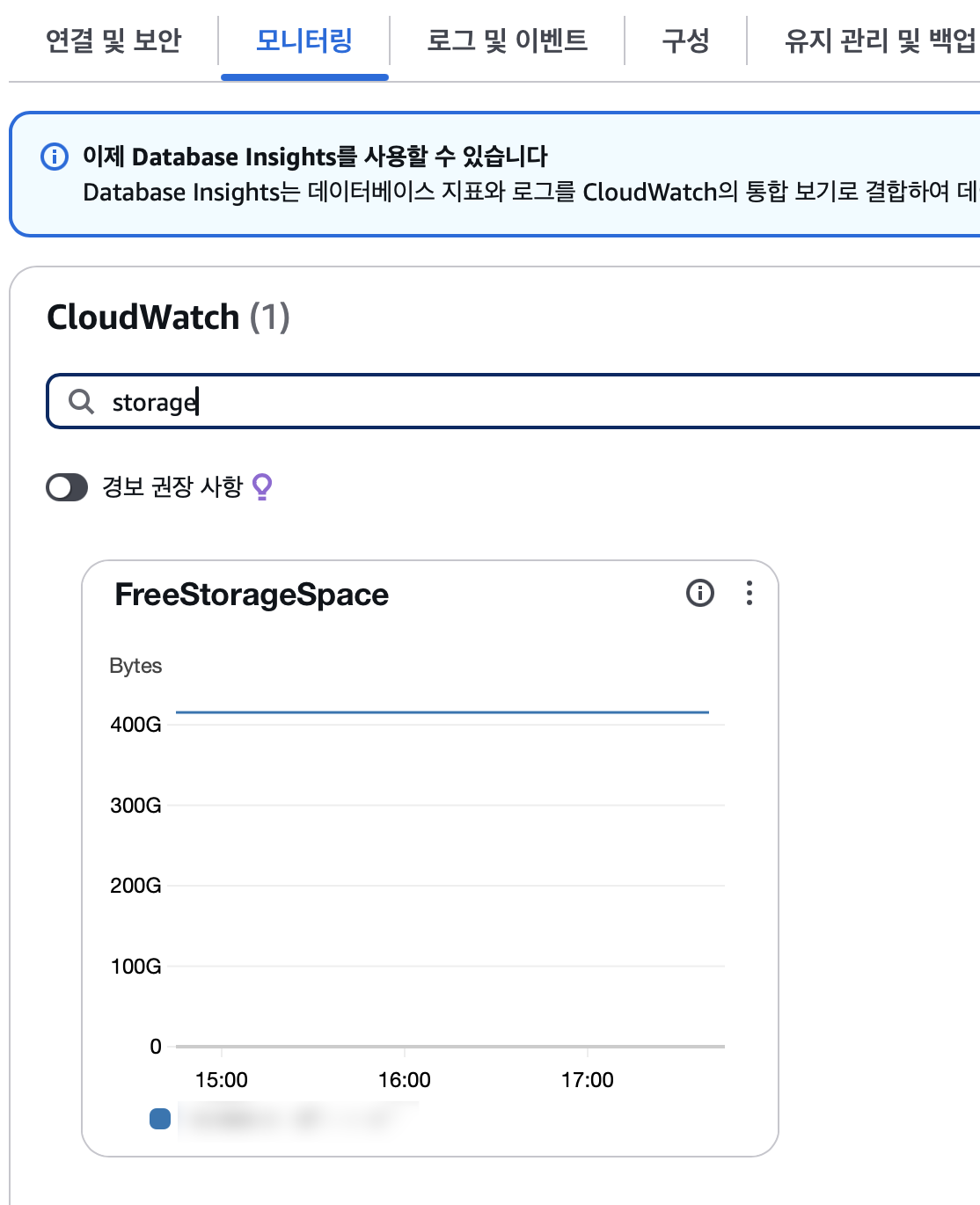Click the 16:00 time axis label
This screenshot has height=1205, width=980.
point(405,1080)
